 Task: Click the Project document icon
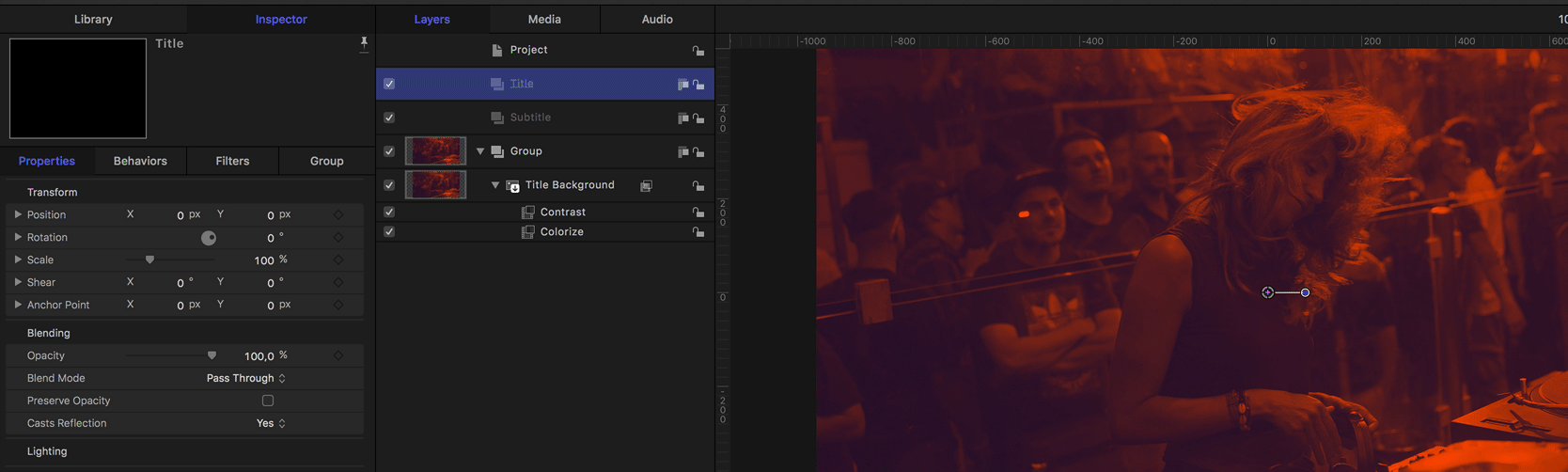point(497,50)
